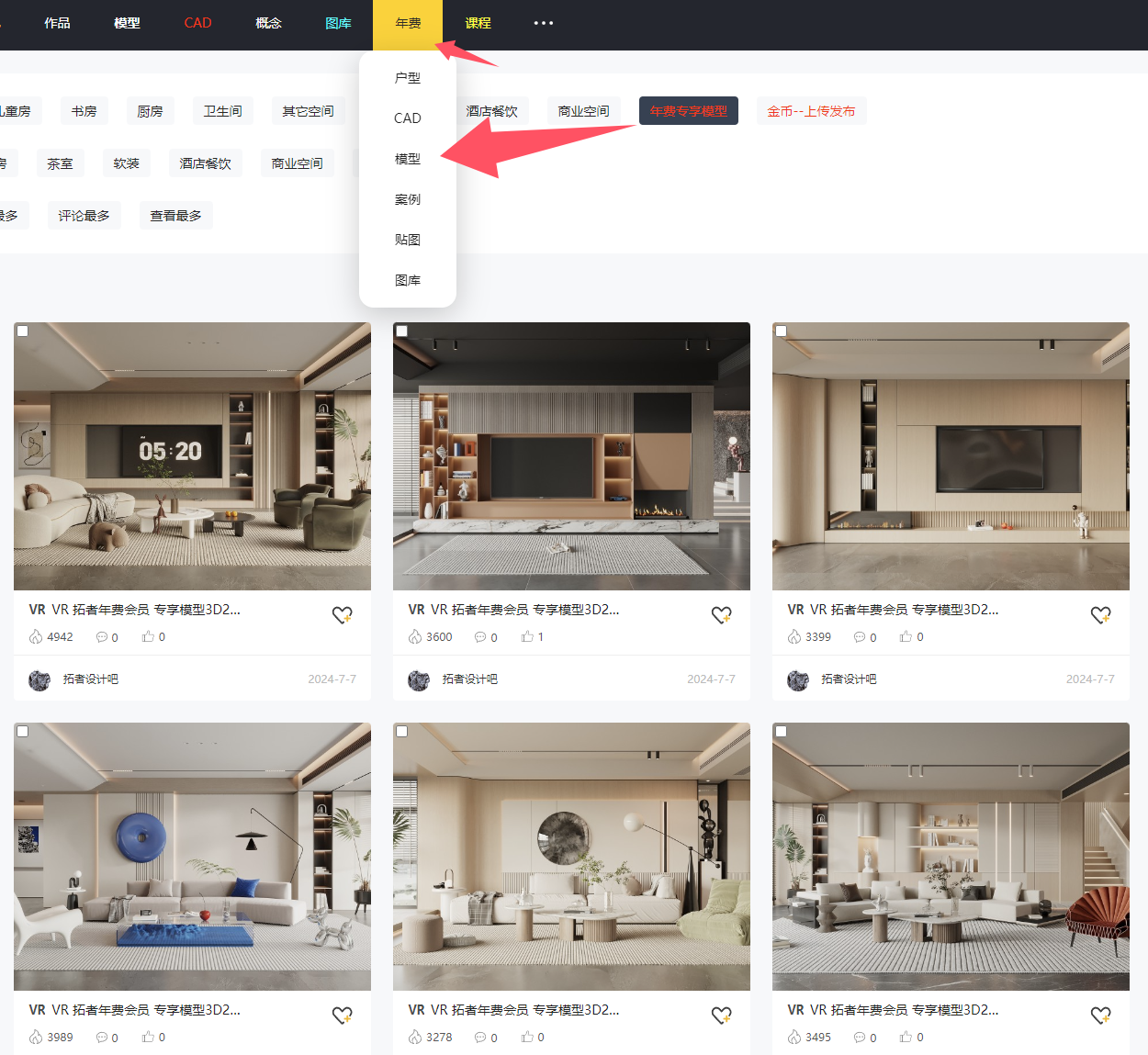Viewport: 1148px width, 1055px height.
Task: Open the 金币--上传发布 filter link
Action: 811,111
